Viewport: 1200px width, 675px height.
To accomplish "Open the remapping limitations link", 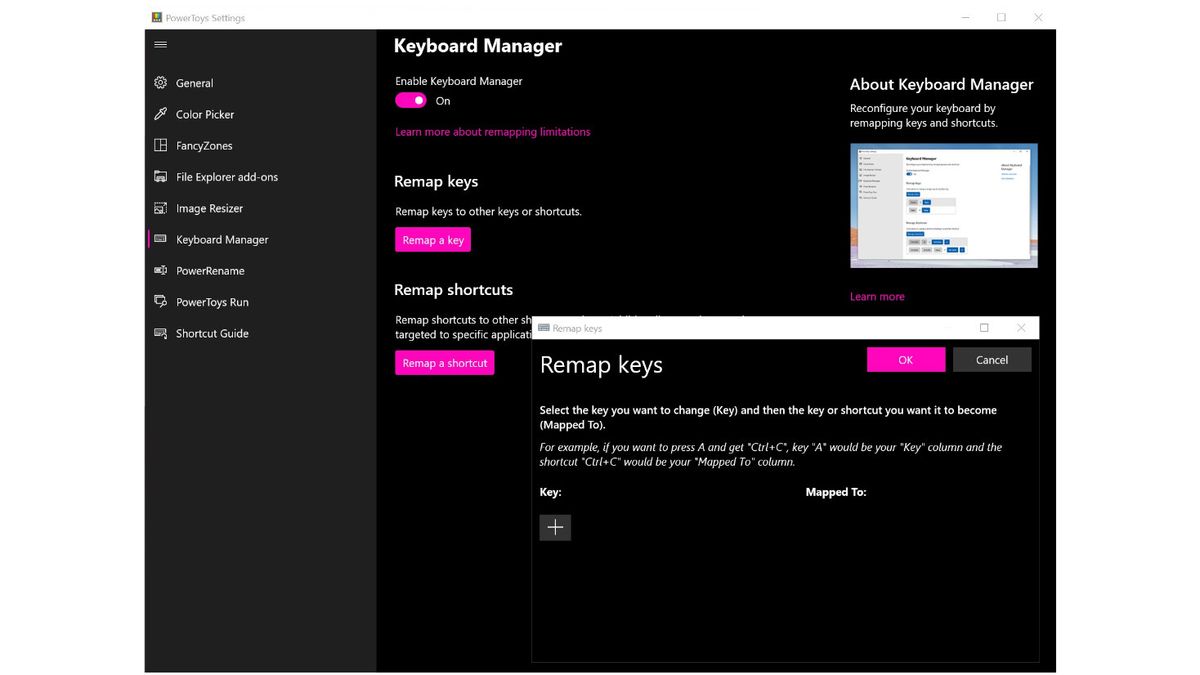I will coord(492,131).
